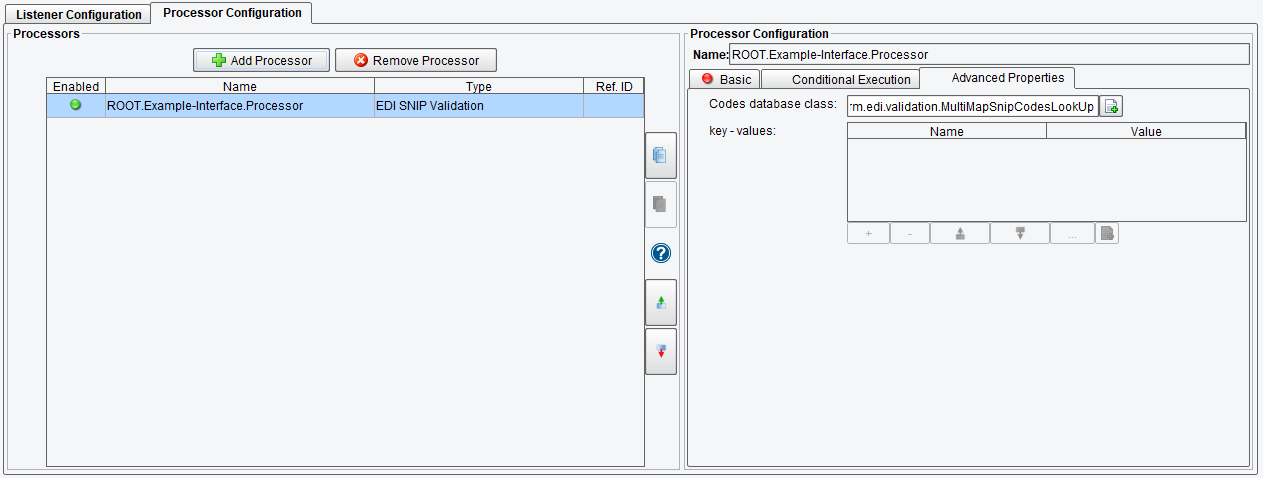Image resolution: width=1263 pixels, height=478 pixels.
Task: Open the Conditional Execution tab
Action: 841,79
